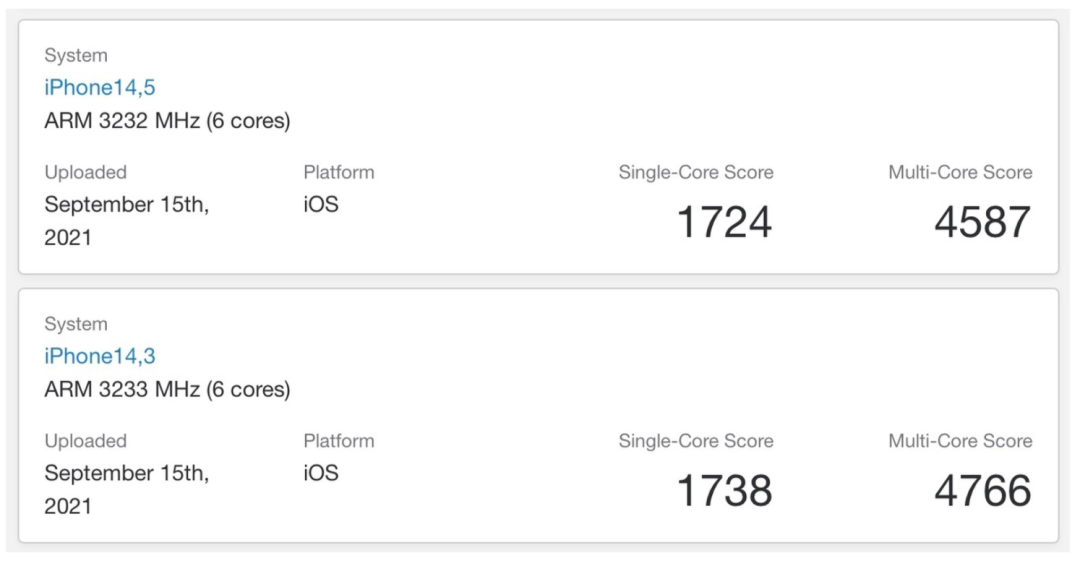Image resolution: width=1080 pixels, height=561 pixels.
Task: Click iOS platform value in first card
Action: point(321,205)
